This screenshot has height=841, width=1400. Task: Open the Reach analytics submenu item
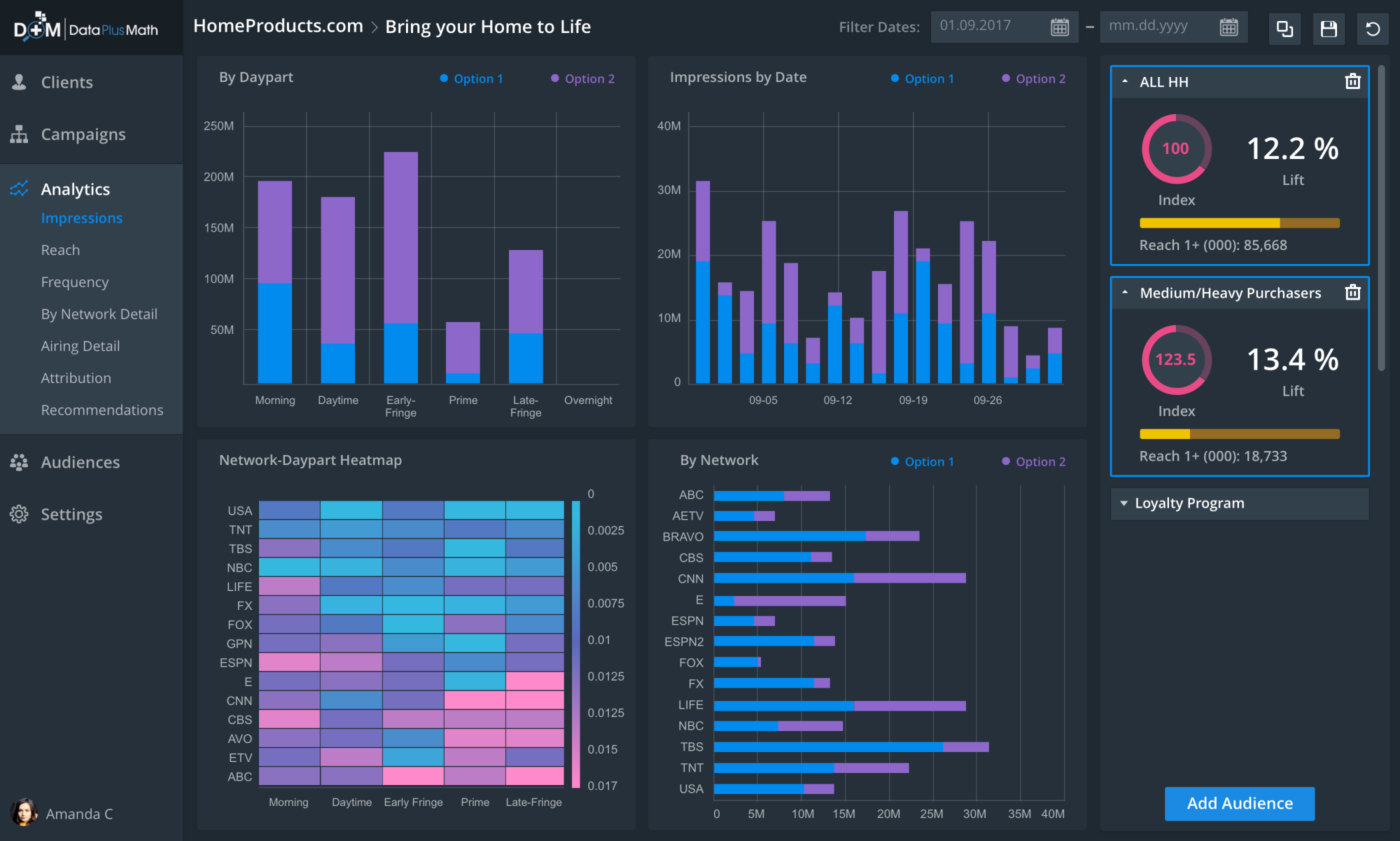pos(60,250)
